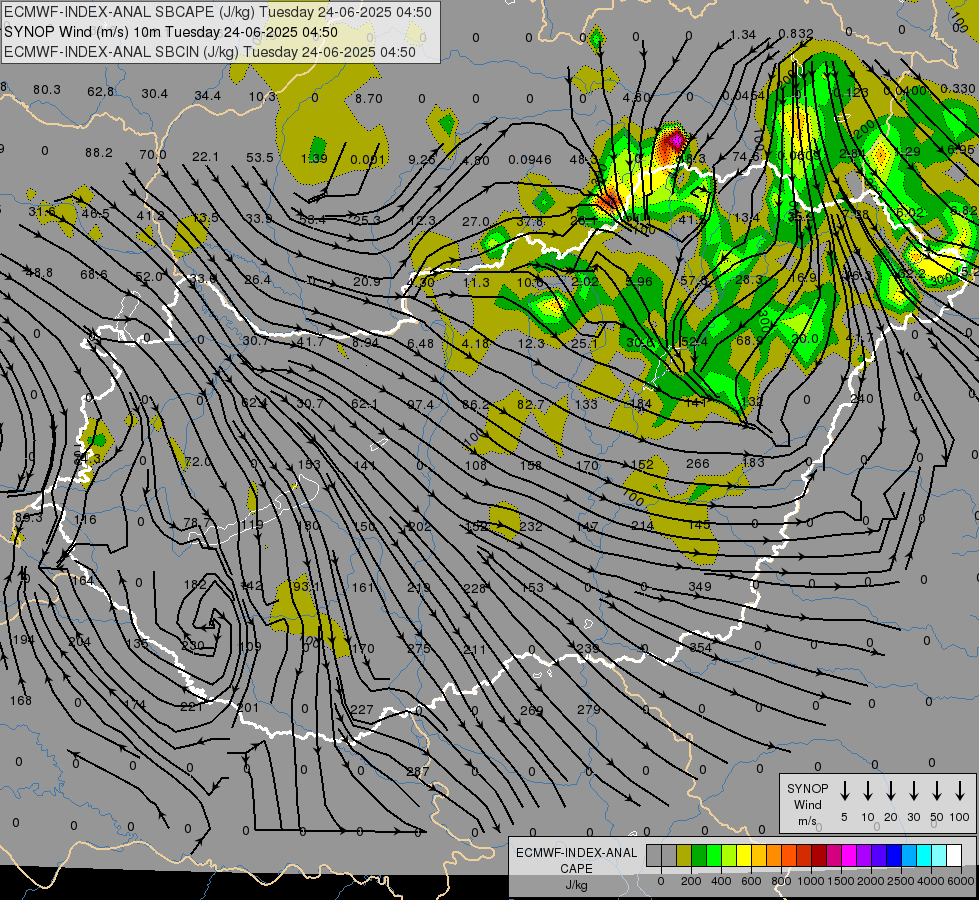The width and height of the screenshot is (979, 900).
Task: Click the map value 349
Action: point(699,586)
